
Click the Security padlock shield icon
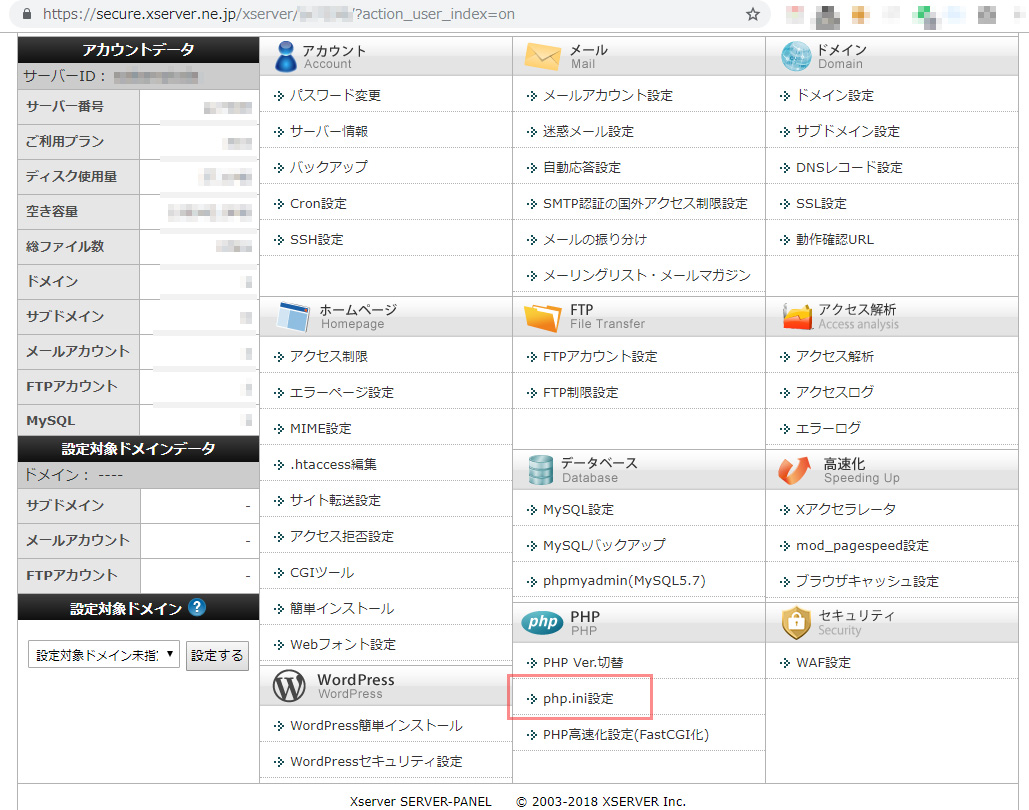796,623
